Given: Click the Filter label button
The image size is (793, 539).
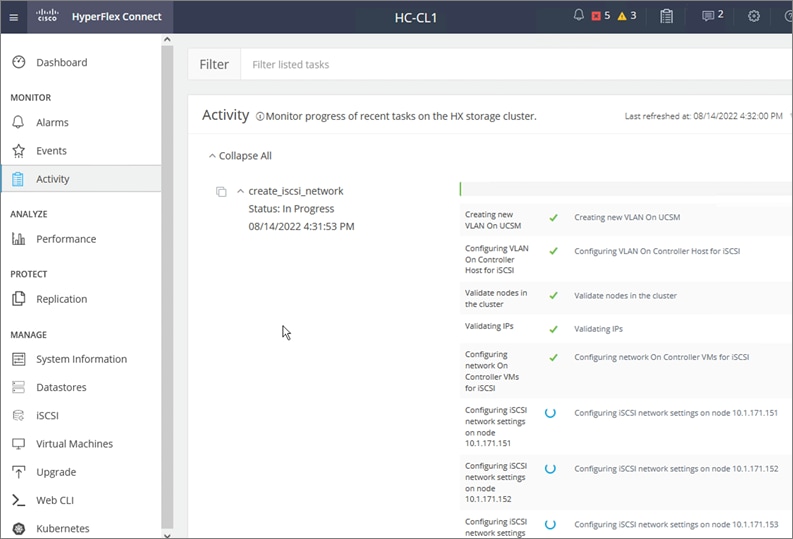Looking at the screenshot, I should click(x=214, y=64).
